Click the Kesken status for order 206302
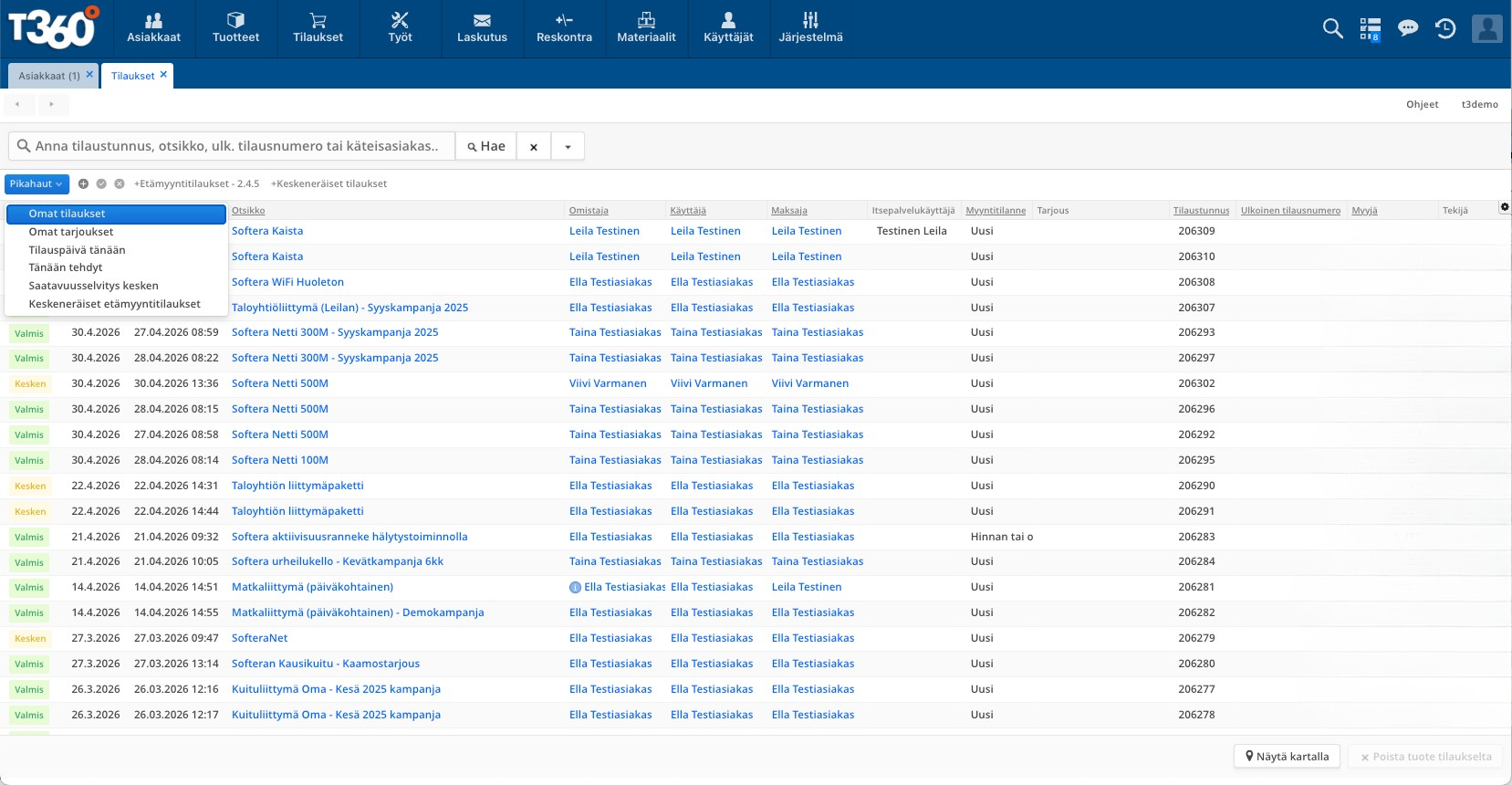The height and width of the screenshot is (785, 1512). pos(30,384)
